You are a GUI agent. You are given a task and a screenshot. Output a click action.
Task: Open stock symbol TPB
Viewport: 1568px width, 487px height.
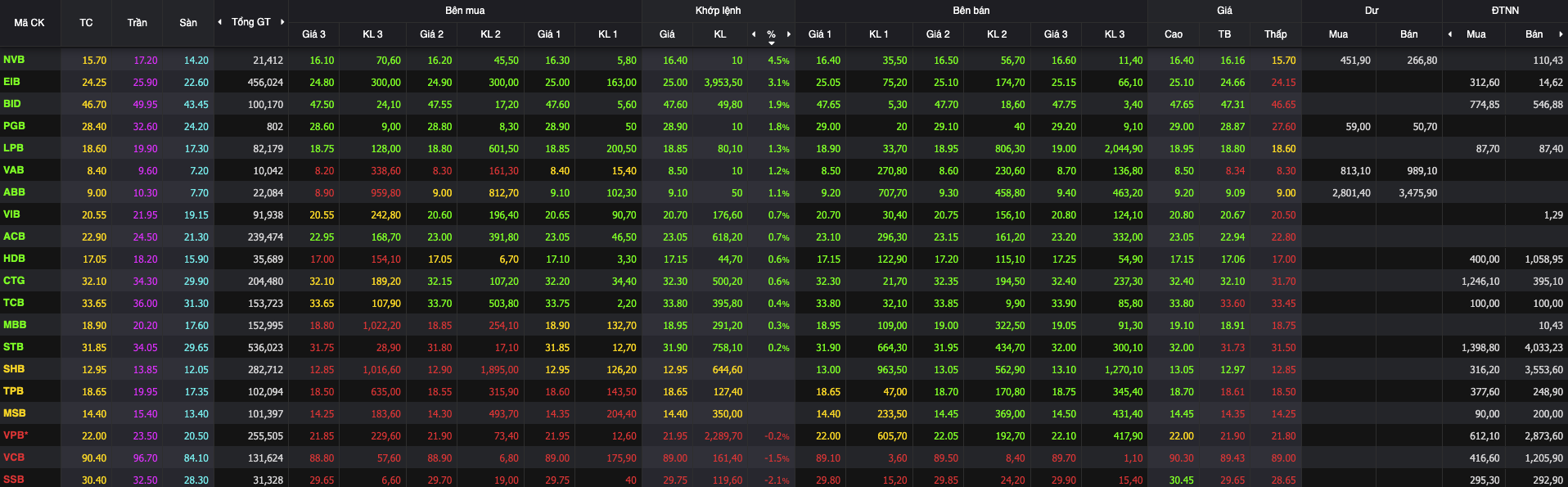tap(13, 391)
